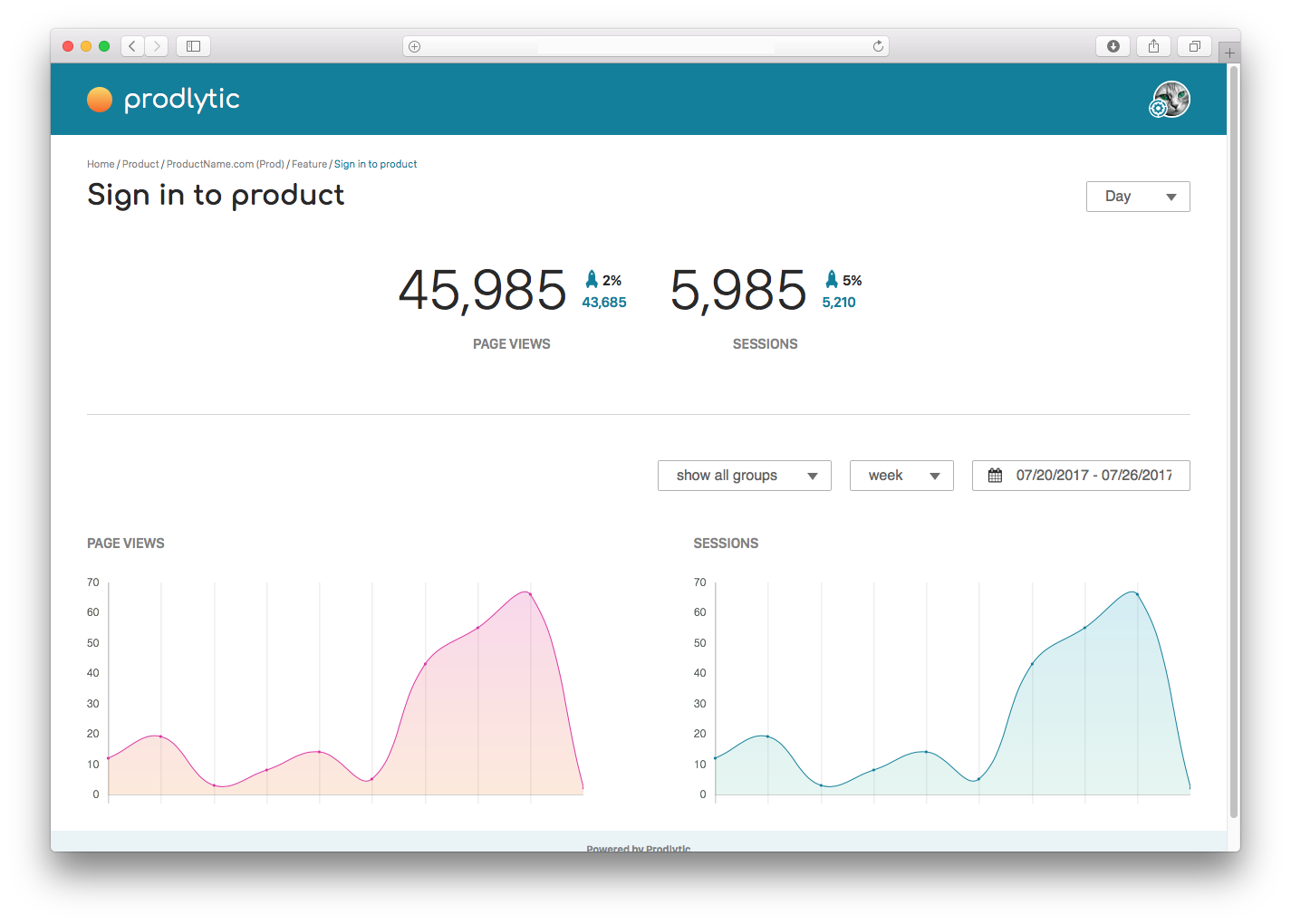Navigate to Product breadcrumb
The image size is (1291, 924).
click(140, 164)
